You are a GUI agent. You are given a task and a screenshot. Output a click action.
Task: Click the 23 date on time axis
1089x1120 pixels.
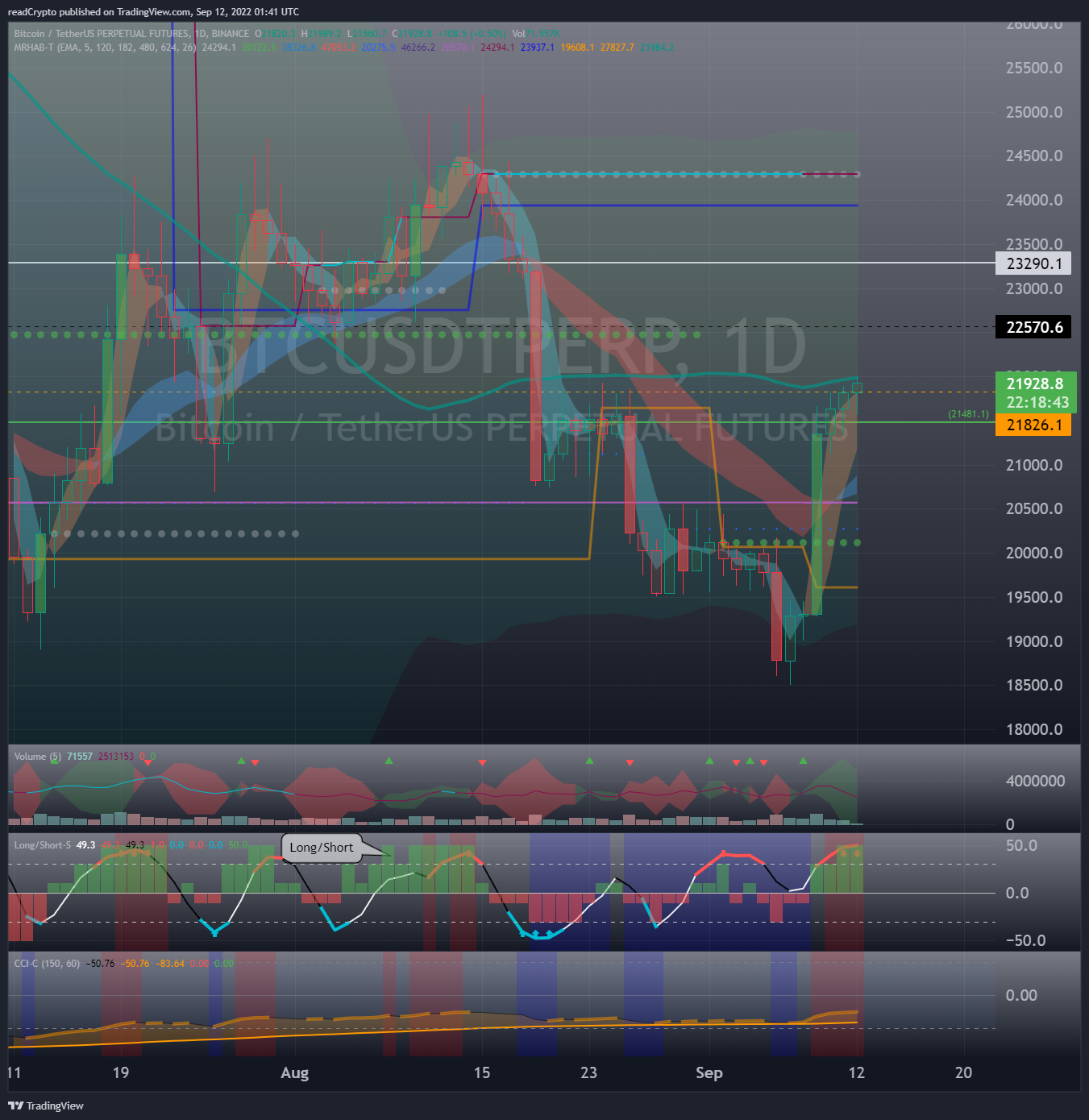tap(588, 1072)
